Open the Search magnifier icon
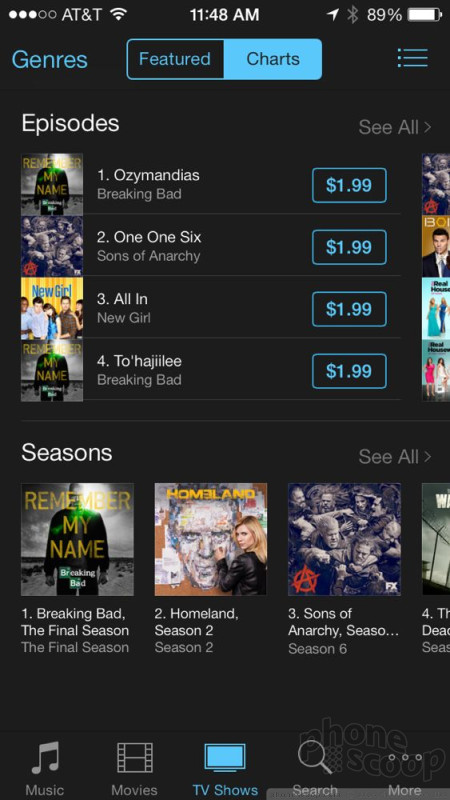 click(315, 757)
